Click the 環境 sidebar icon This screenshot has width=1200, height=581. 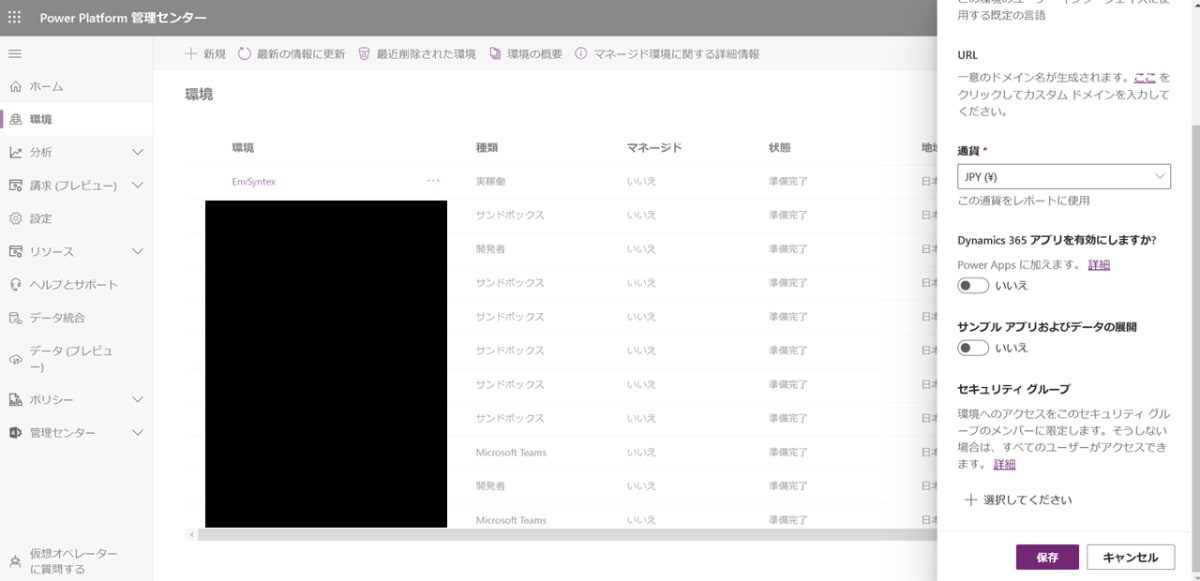15,120
